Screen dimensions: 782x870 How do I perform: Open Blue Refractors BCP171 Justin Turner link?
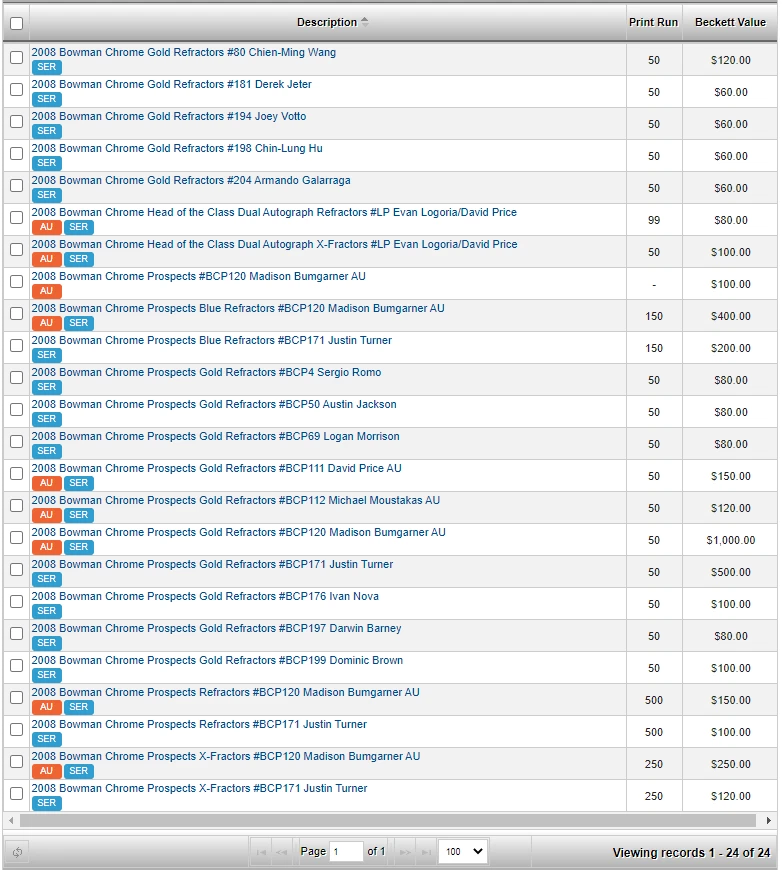(211, 340)
